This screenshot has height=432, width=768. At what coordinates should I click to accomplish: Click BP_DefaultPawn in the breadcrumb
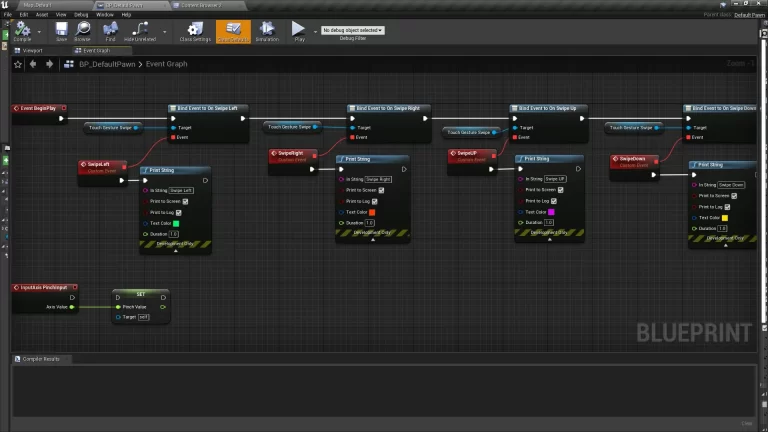(x=107, y=64)
